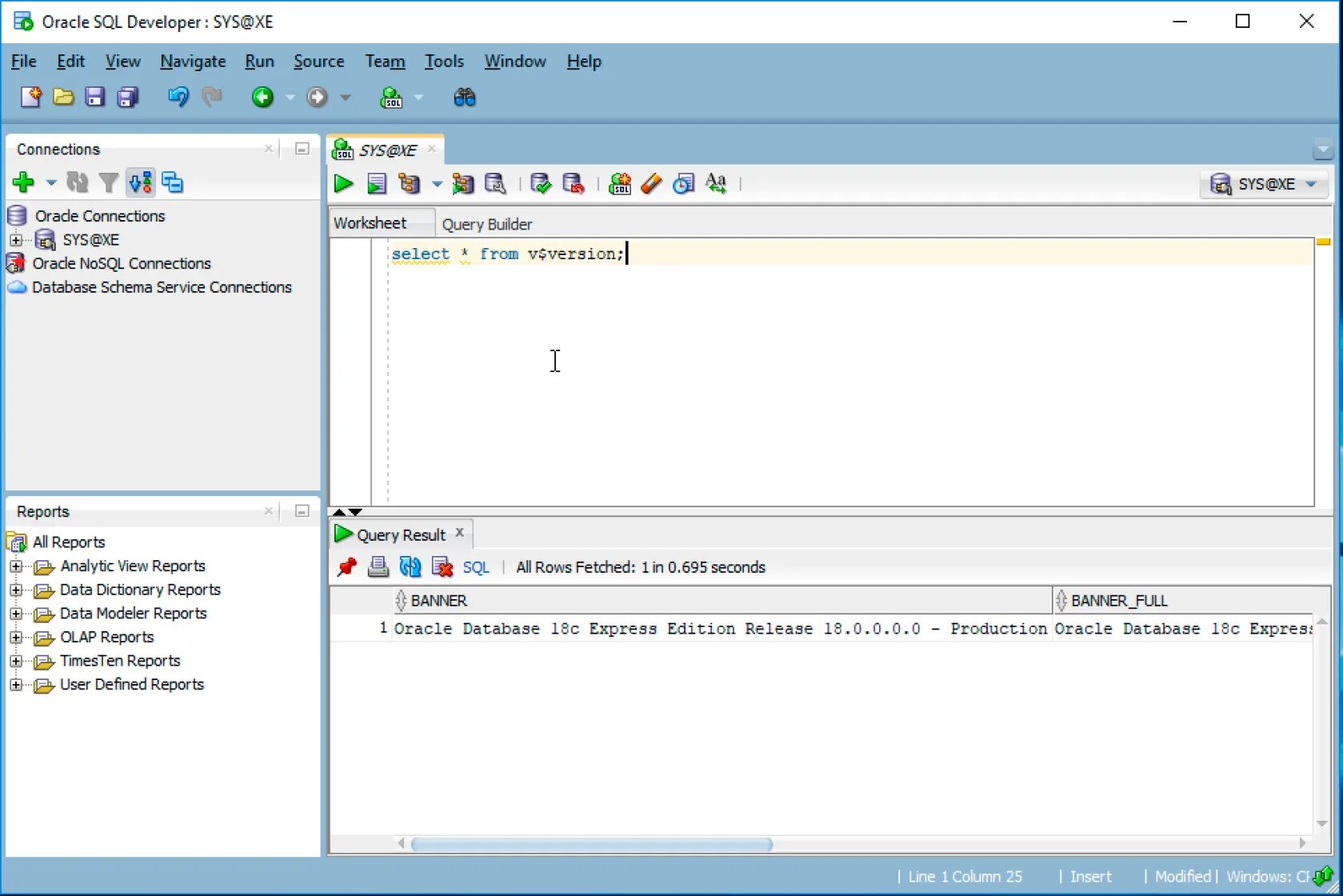This screenshot has height=896, width=1343.
Task: Select the Oracle NoSQL Connections node
Action: click(122, 263)
